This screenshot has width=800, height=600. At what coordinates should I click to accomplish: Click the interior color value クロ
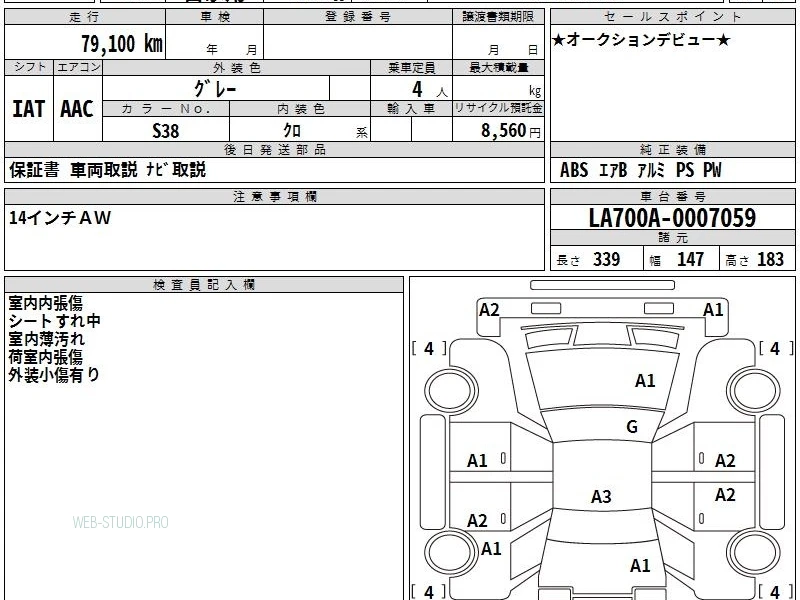pyautogui.click(x=292, y=131)
